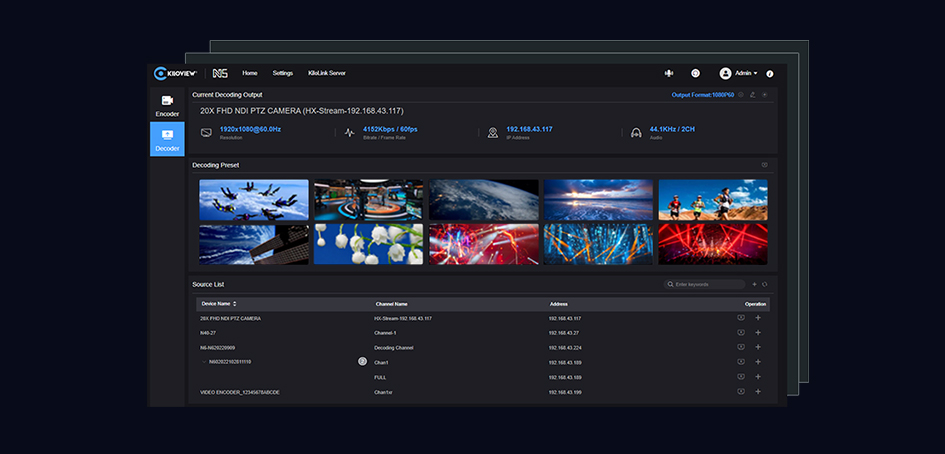This screenshot has height=454, width=945.
Task: Click the Output Format:1080P60 link
Action: (703, 95)
